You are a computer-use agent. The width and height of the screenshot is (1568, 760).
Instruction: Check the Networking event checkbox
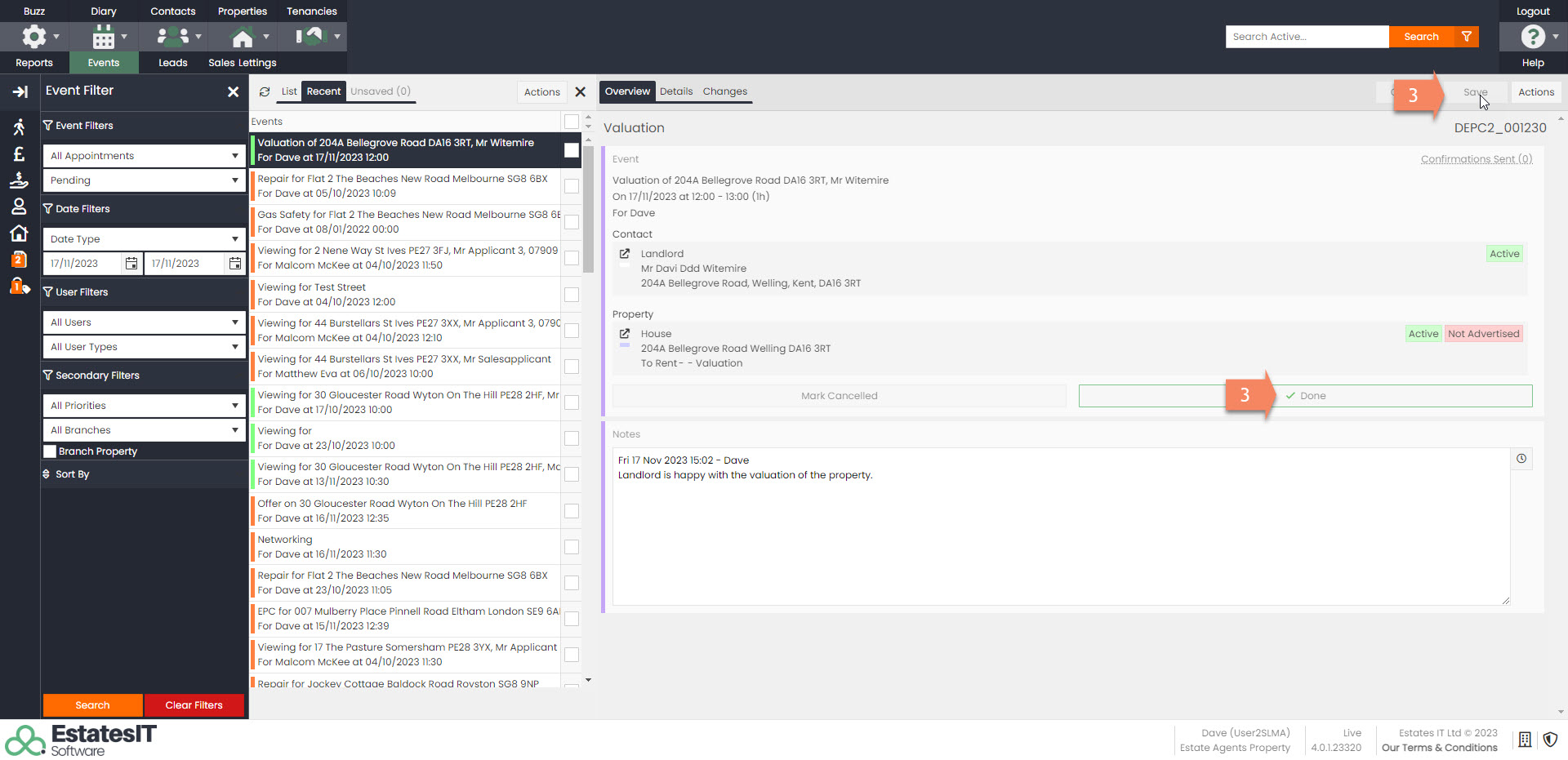coord(572,547)
